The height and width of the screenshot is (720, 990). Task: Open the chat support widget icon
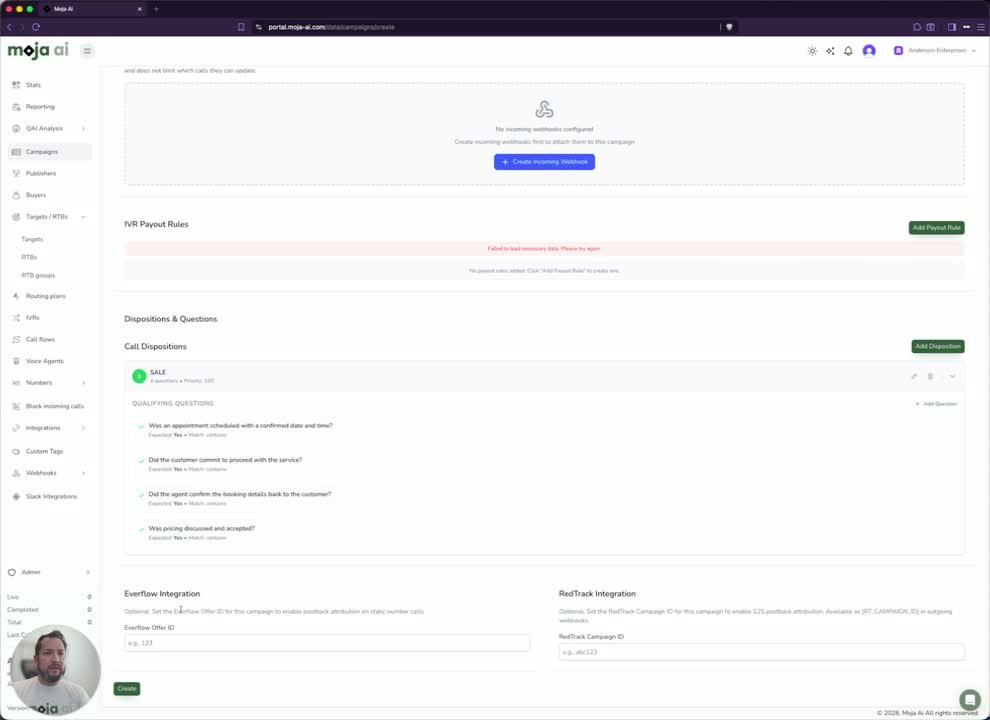(x=969, y=699)
